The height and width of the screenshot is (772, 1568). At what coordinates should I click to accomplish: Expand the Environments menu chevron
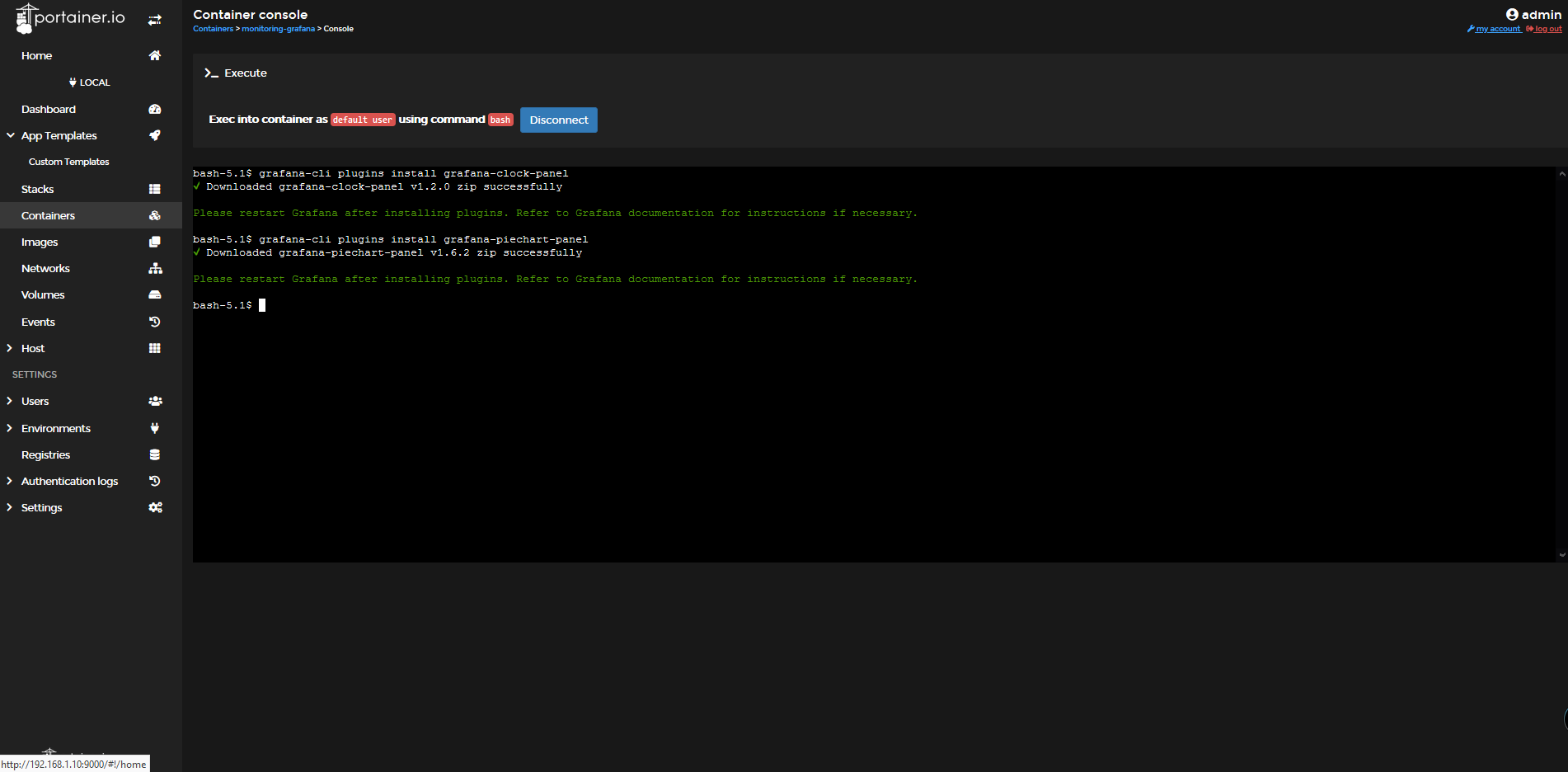(x=10, y=428)
